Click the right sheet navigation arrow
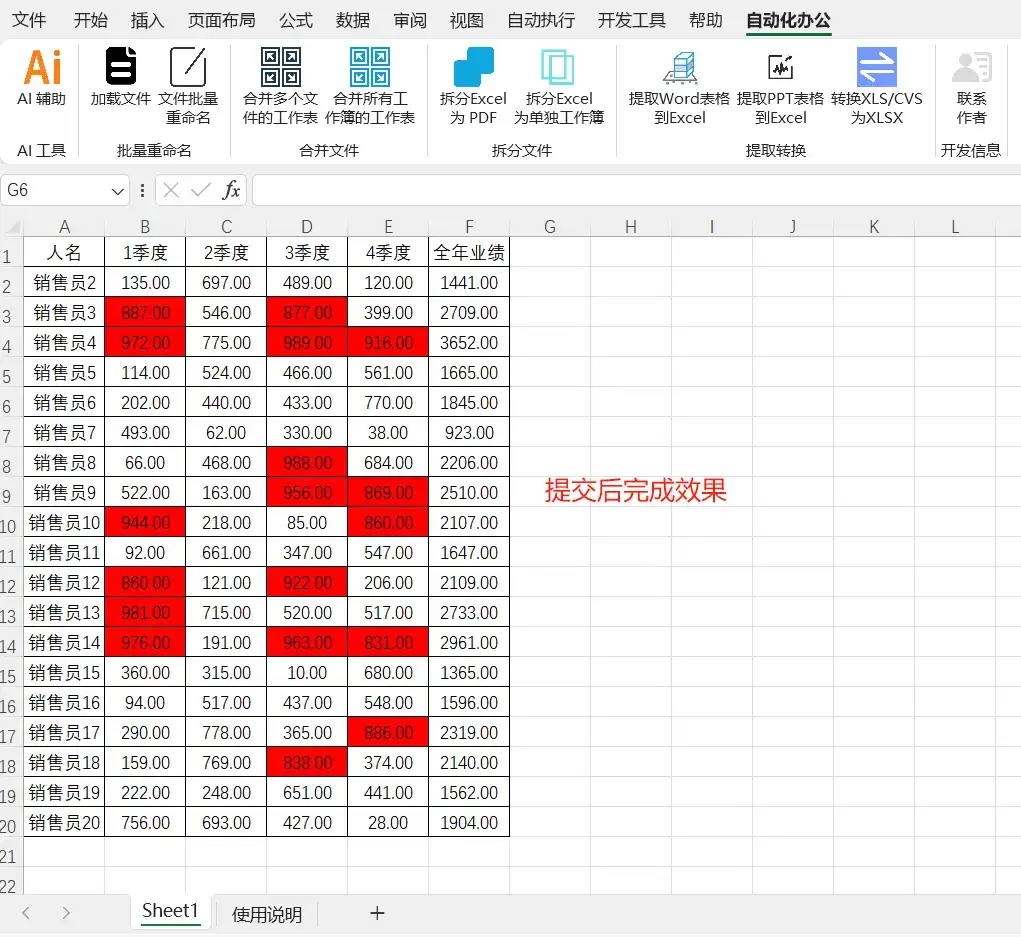The width and height of the screenshot is (1021, 937). [x=65, y=913]
